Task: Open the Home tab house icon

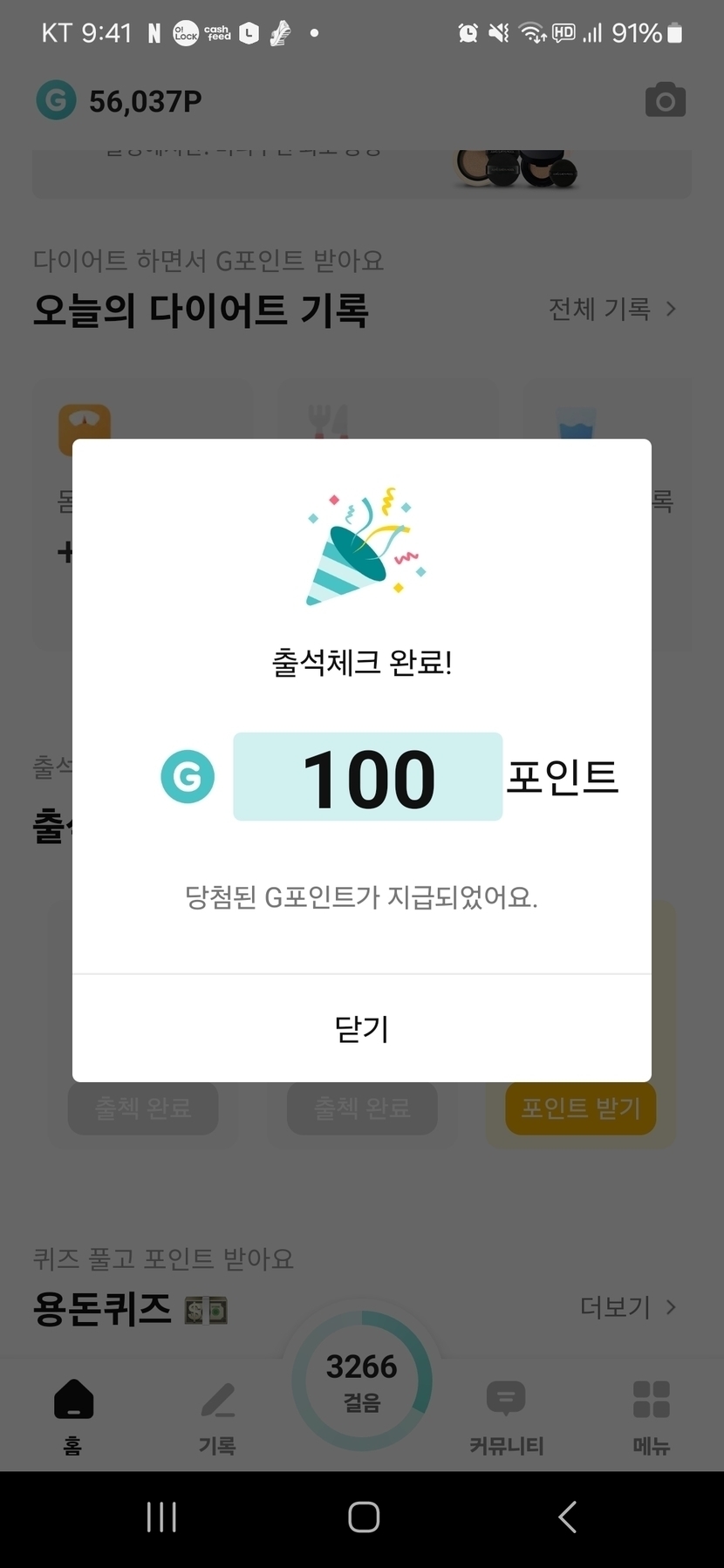Action: 73,1399
